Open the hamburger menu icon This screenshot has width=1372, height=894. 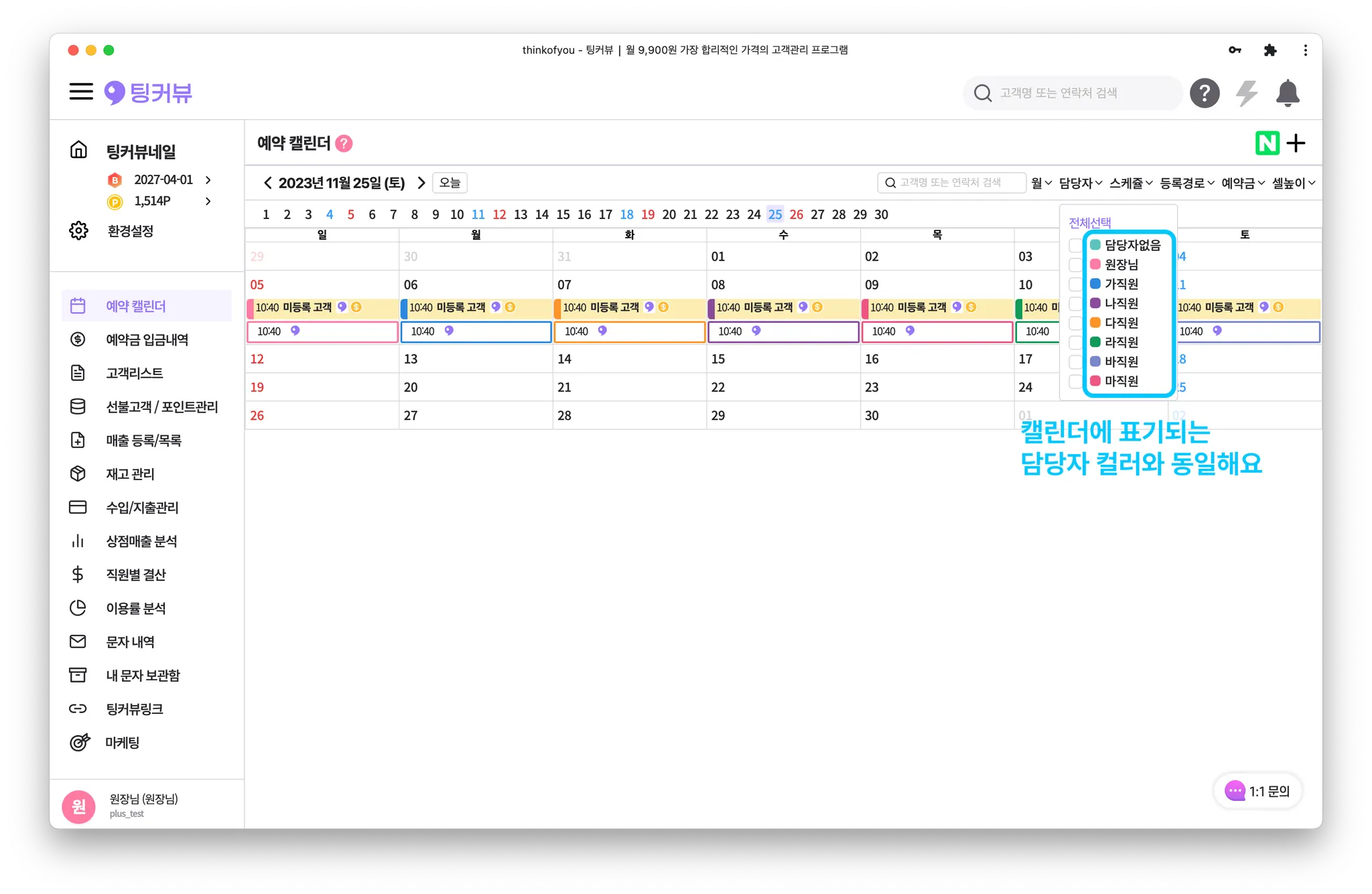click(81, 92)
